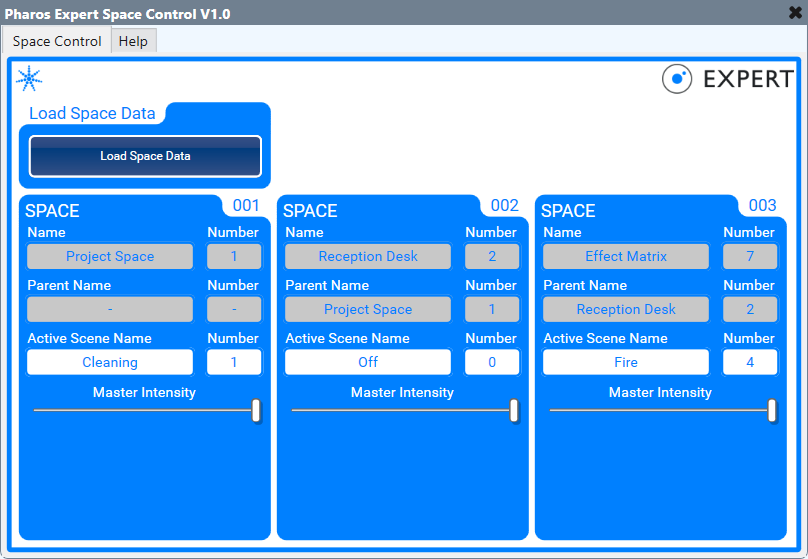The image size is (808, 559).
Task: Switch to the Space Control tab
Action: [x=57, y=41]
